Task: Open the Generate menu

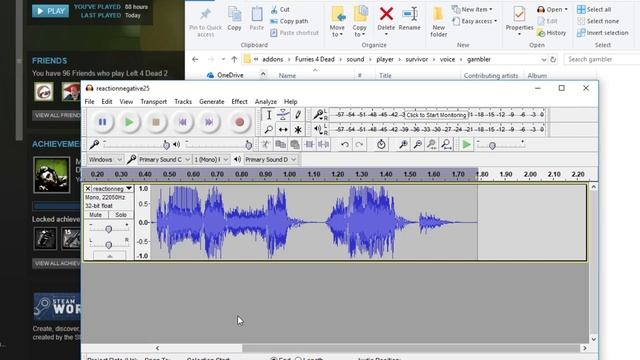Action: pos(211,102)
